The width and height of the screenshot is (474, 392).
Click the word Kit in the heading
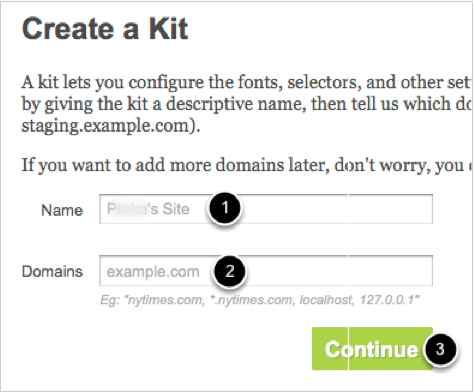tap(168, 29)
